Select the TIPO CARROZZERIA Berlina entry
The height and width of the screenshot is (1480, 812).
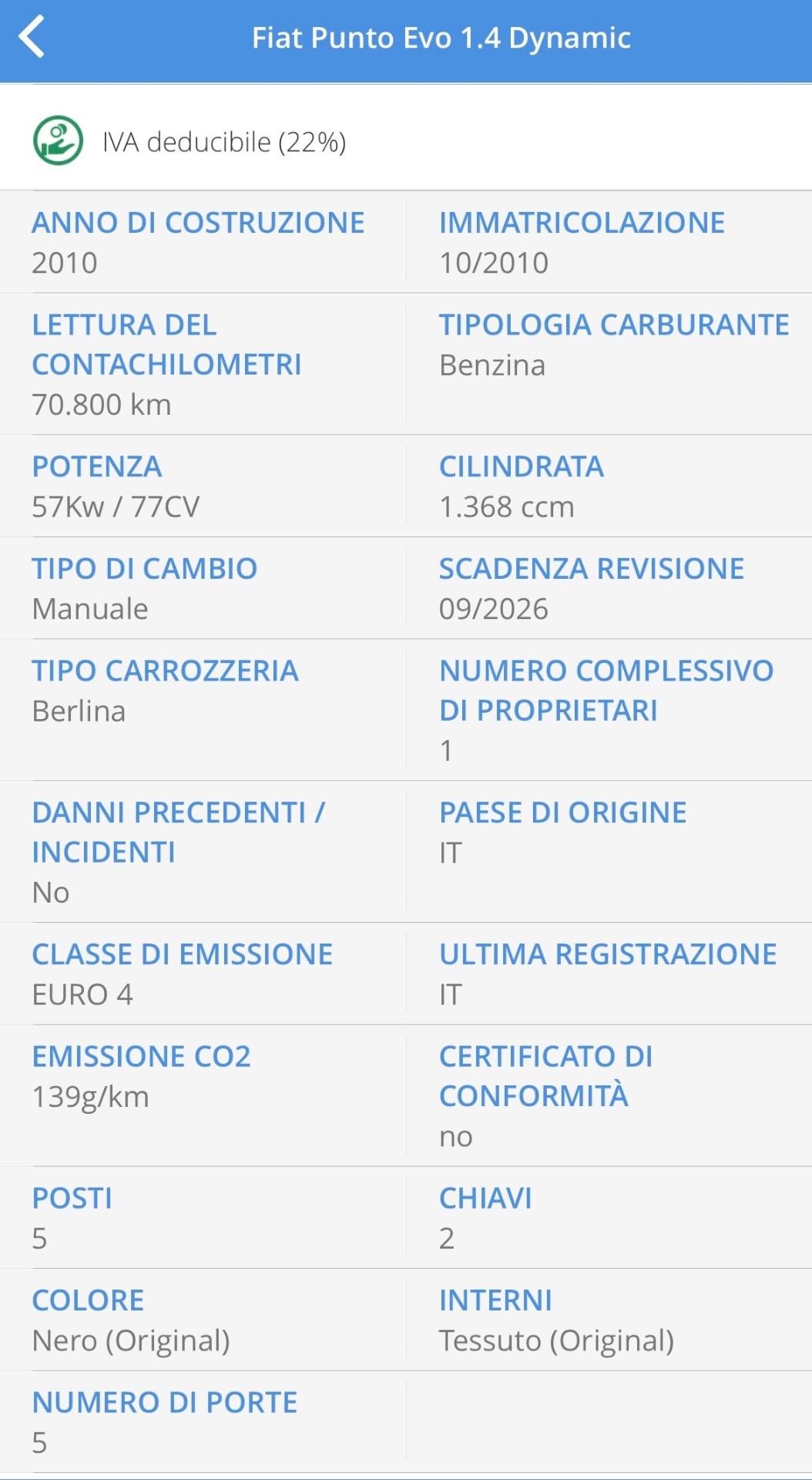(x=165, y=691)
